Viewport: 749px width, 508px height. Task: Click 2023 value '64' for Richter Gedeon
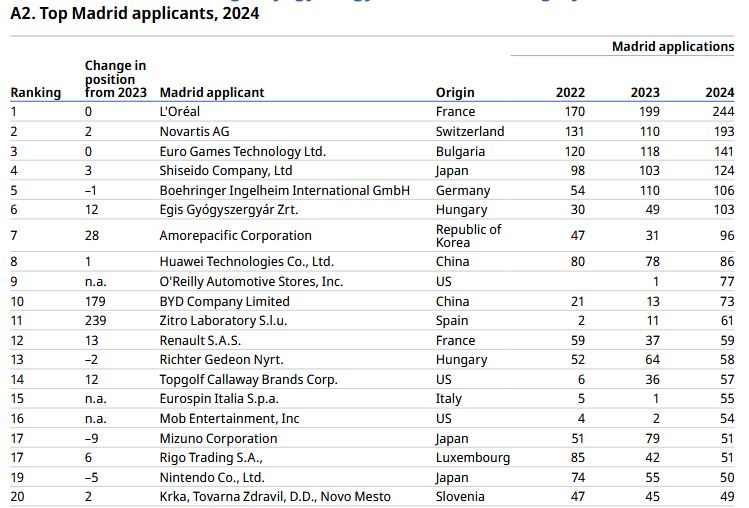652,360
